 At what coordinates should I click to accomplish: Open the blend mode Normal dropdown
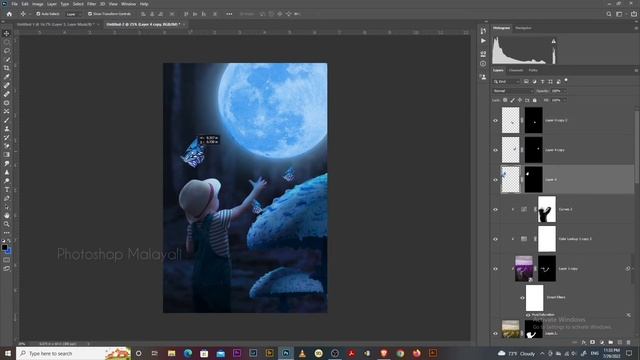(513, 91)
